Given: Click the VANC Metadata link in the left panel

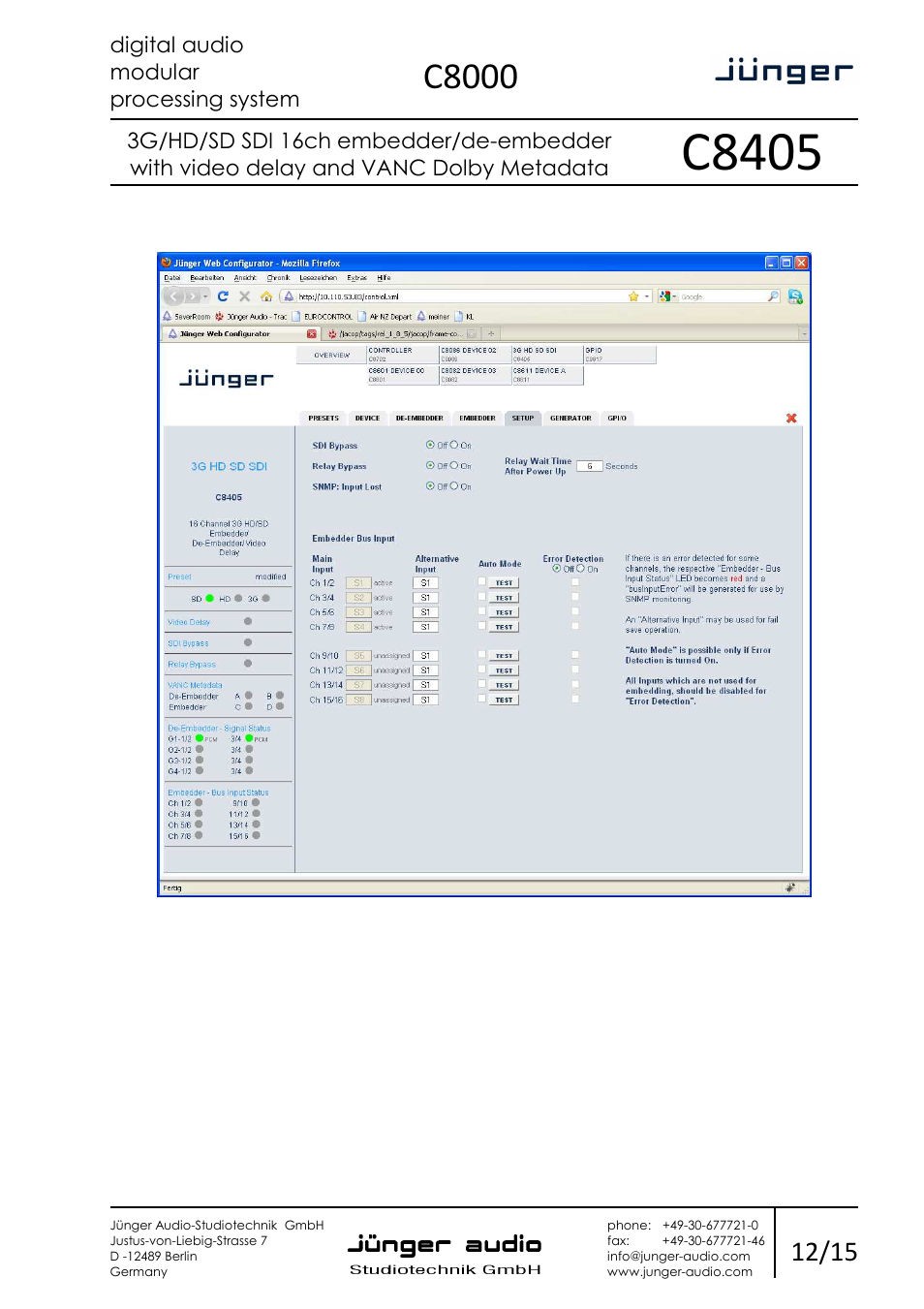Looking at the screenshot, I should pos(195,685).
